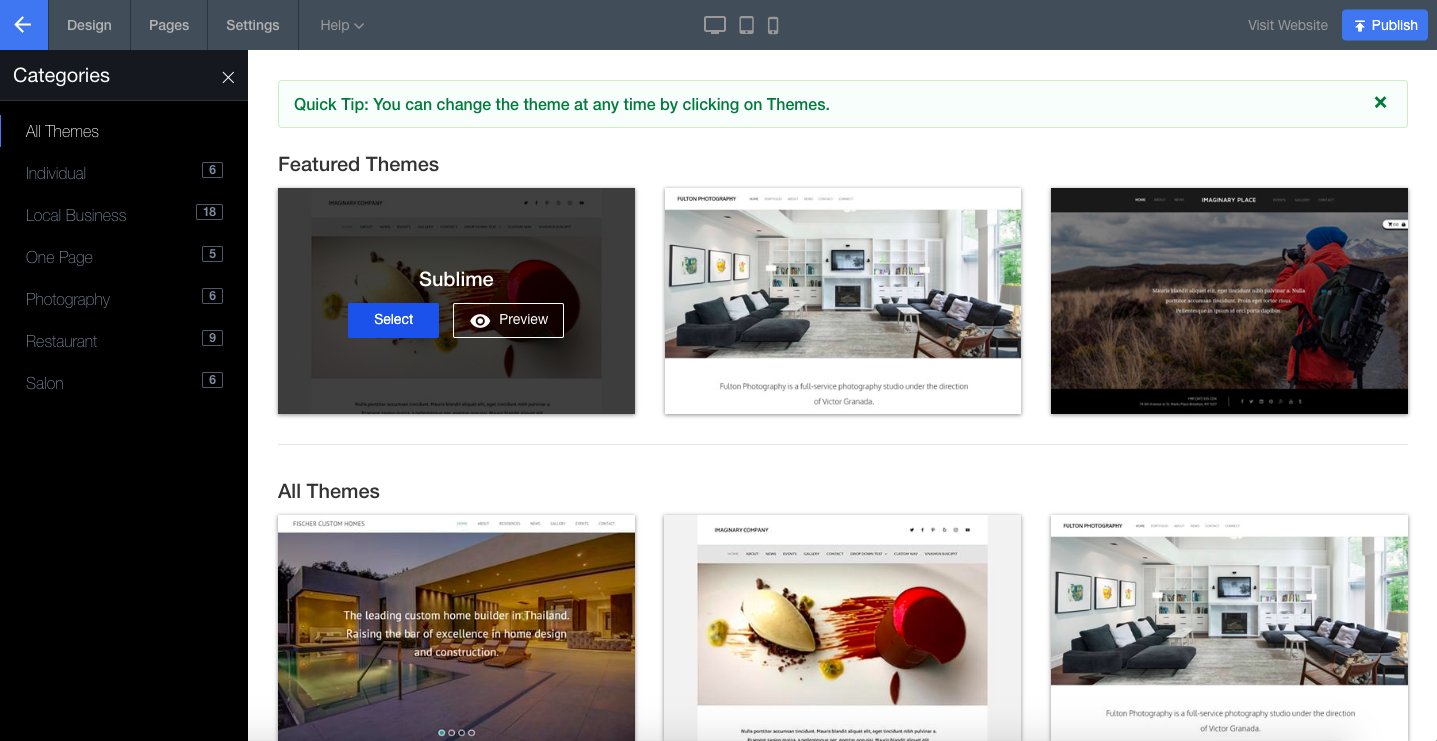1437x741 pixels.
Task: Choose Imaginary Company theme under All Themes
Action: click(x=843, y=628)
